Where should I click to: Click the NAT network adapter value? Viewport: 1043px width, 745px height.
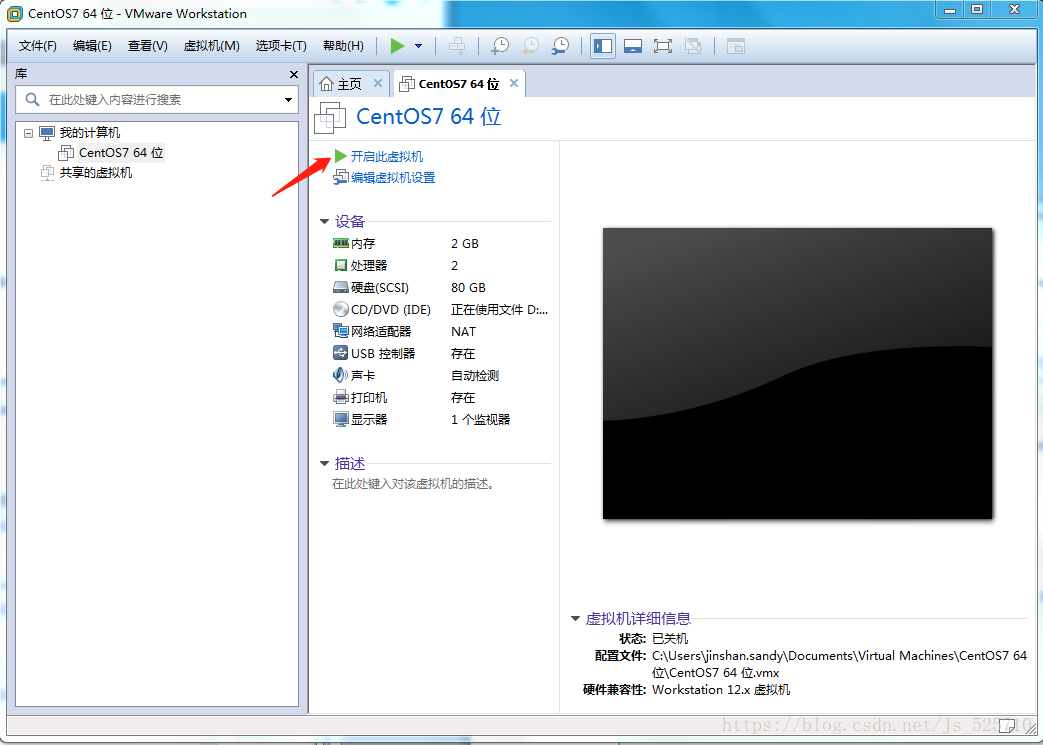click(463, 331)
